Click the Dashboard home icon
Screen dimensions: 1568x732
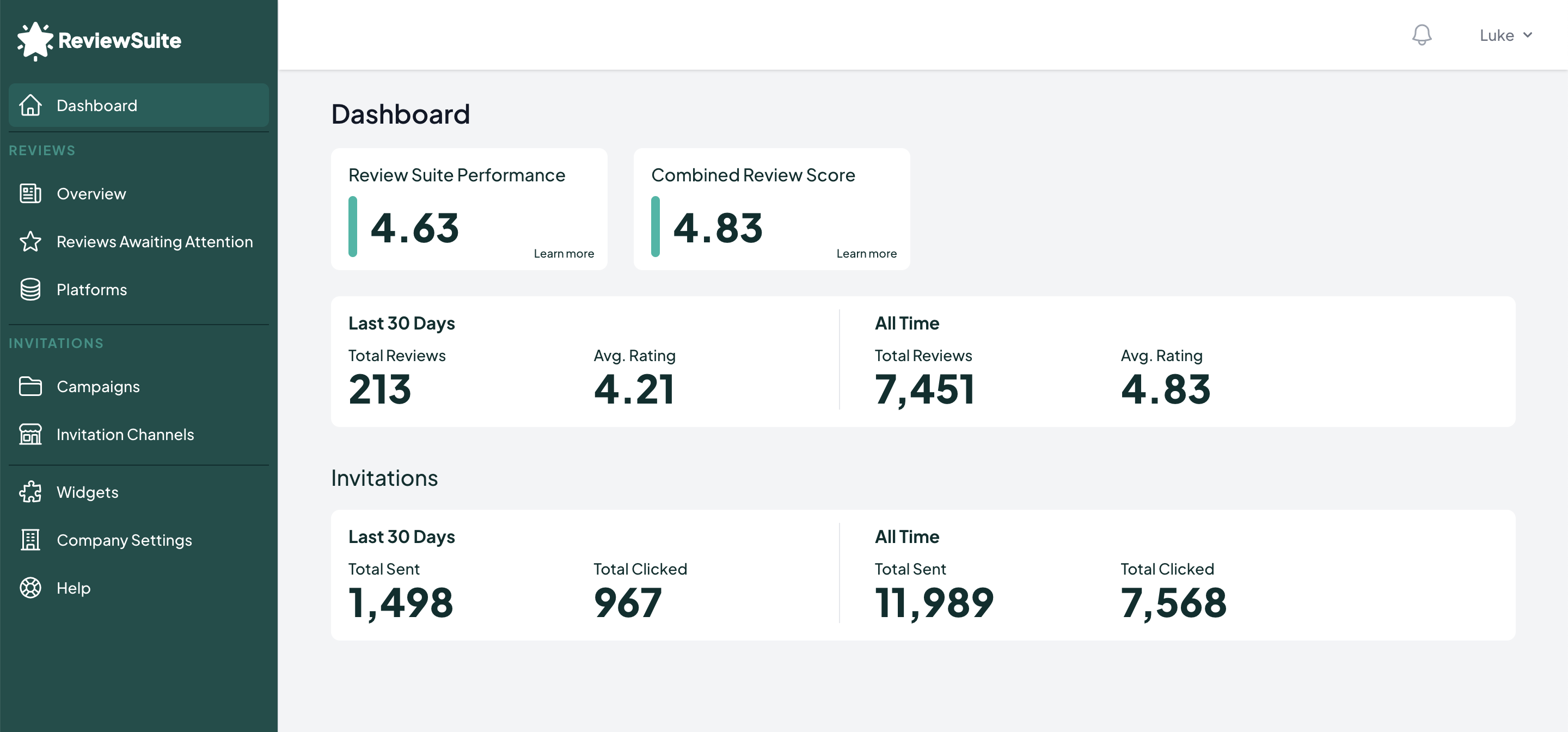tap(30, 105)
